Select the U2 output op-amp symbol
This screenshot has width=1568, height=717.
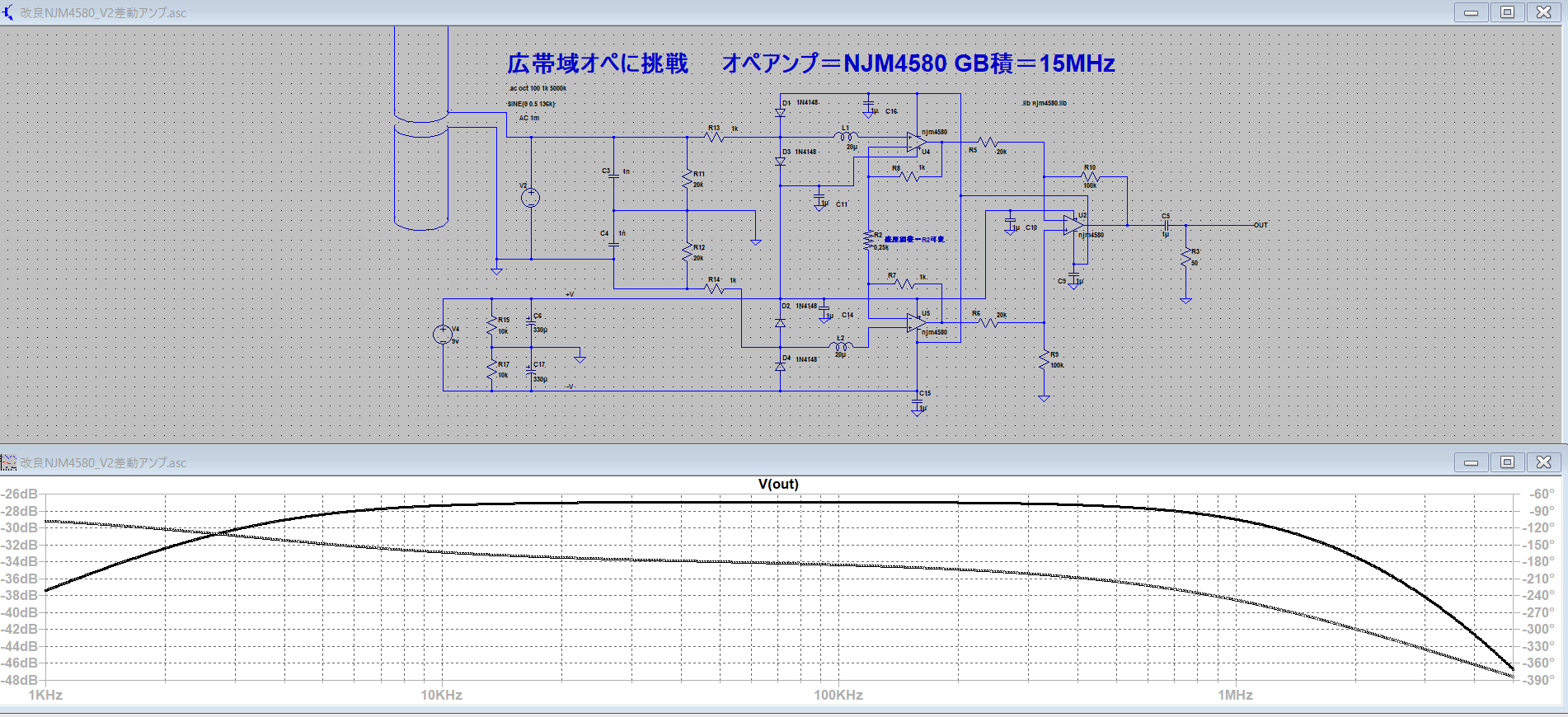click(1073, 225)
